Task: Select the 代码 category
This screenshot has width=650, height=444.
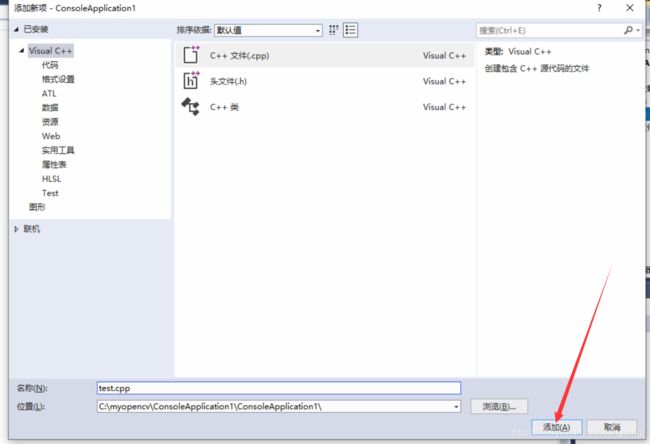Action: pyautogui.click(x=50, y=65)
